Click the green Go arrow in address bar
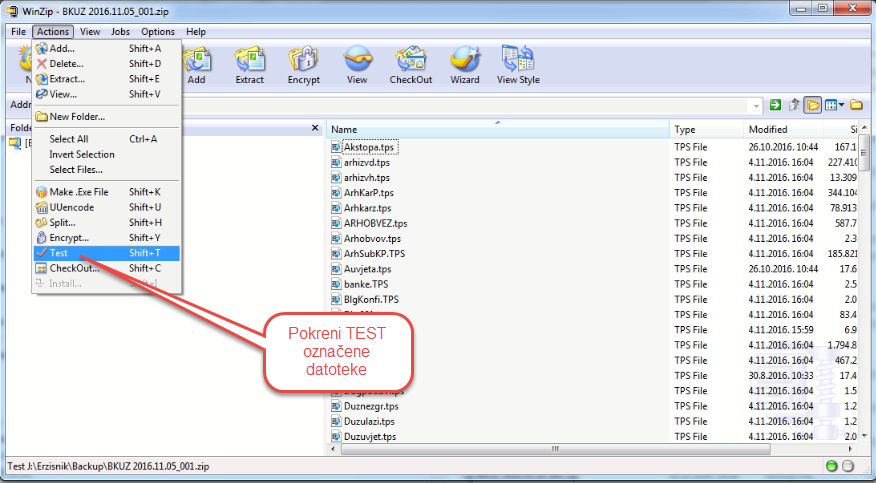 (x=775, y=105)
